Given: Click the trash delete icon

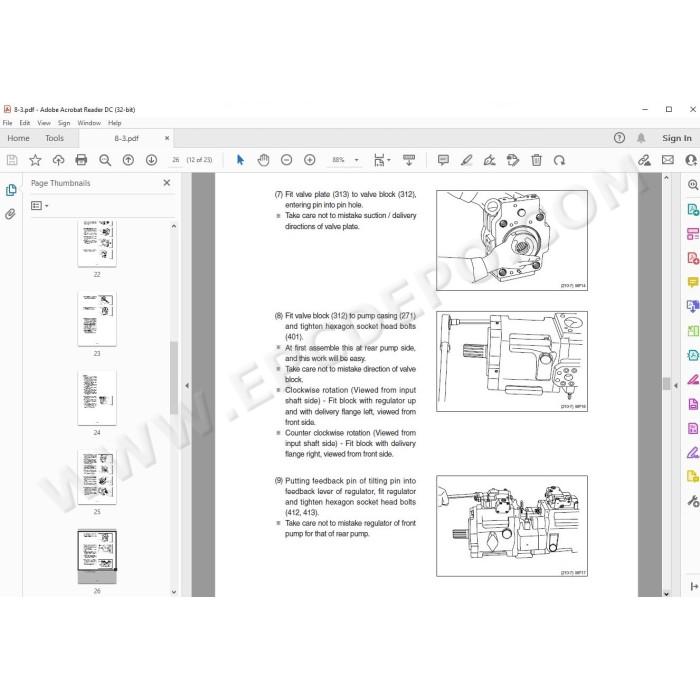Looking at the screenshot, I should 536,160.
